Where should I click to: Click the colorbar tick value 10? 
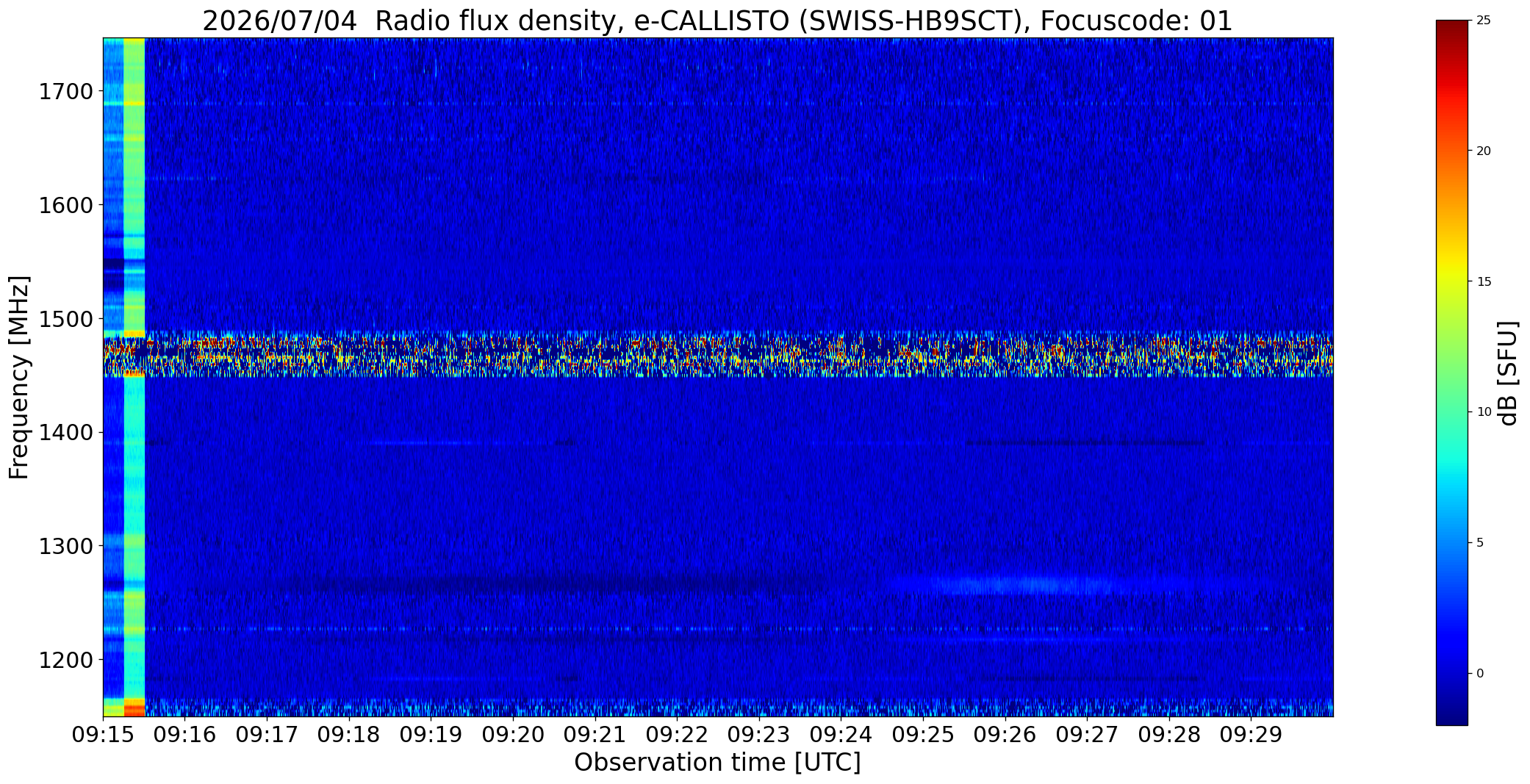[1484, 412]
